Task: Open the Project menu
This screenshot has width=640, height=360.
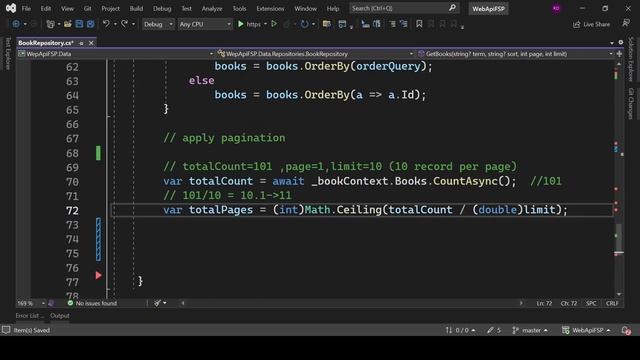Action: click(110, 9)
